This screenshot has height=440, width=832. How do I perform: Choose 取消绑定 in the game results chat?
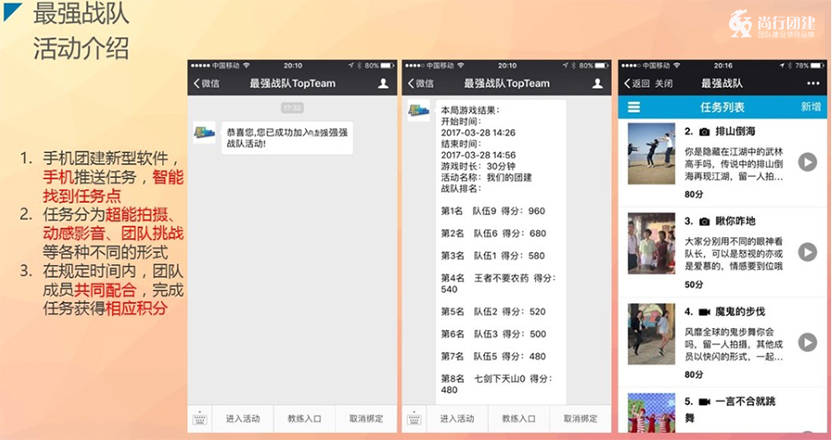(579, 419)
